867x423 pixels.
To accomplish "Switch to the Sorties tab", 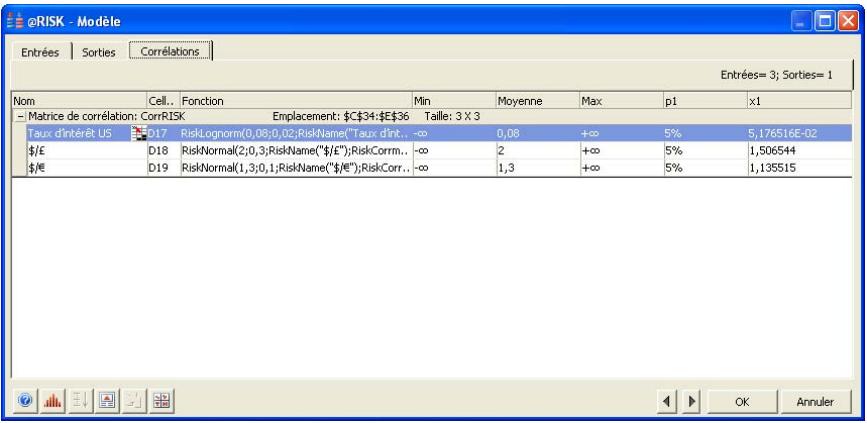I will 100,50.
